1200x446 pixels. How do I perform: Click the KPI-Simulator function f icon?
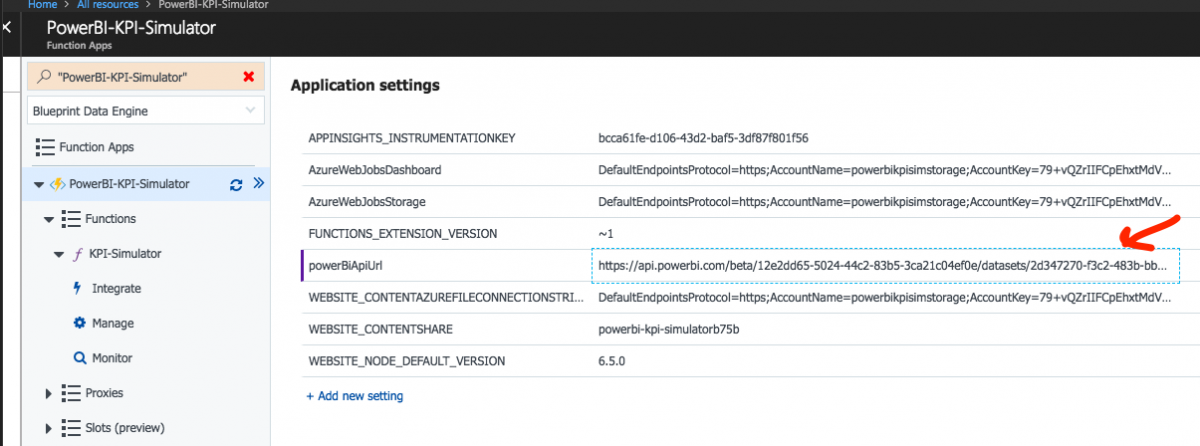click(79, 254)
